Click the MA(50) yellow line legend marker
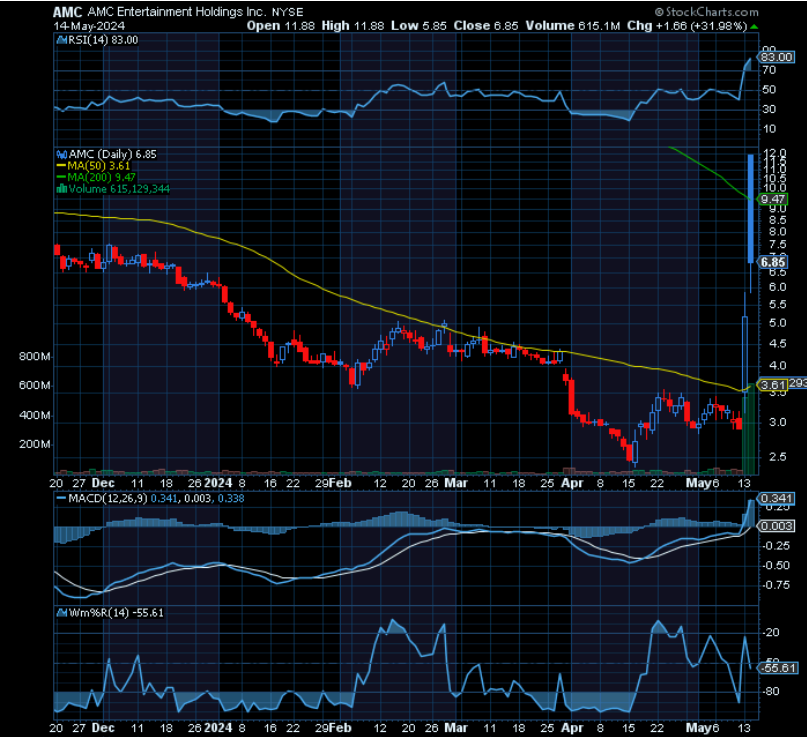 coord(60,165)
